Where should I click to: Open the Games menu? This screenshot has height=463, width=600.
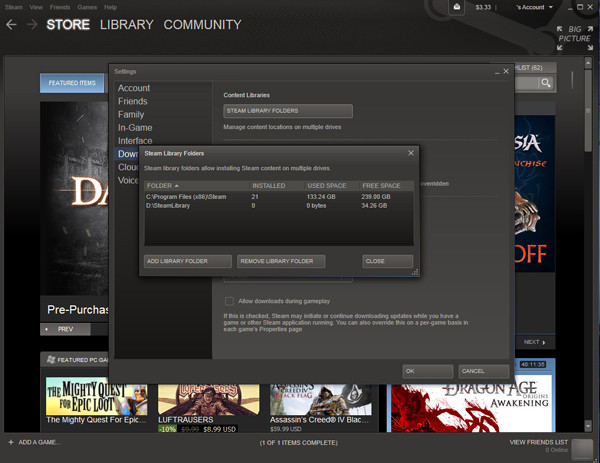(88, 6)
